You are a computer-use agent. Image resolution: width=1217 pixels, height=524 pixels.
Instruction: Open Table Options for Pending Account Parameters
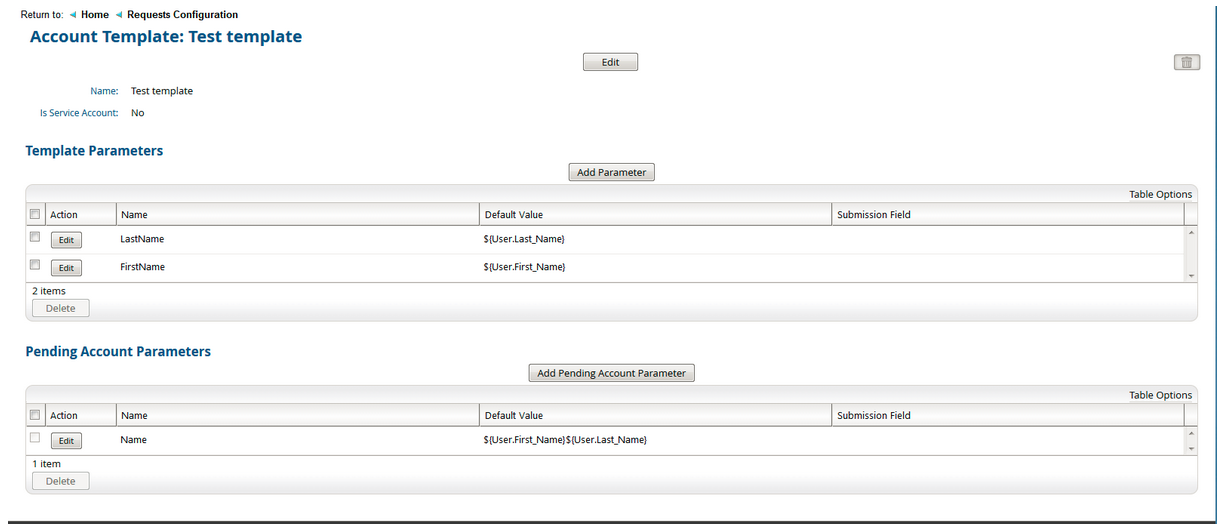1160,395
